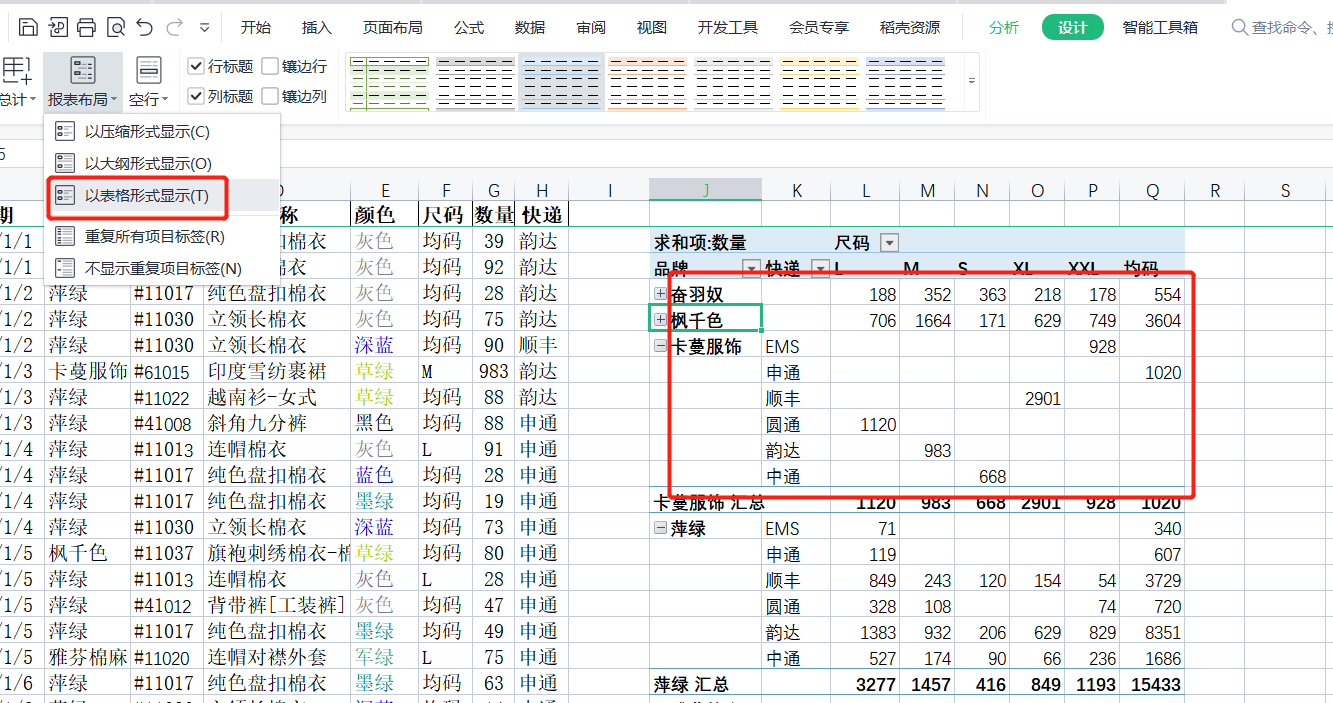Click 以表格形式显示 menu entry

[x=146, y=196]
